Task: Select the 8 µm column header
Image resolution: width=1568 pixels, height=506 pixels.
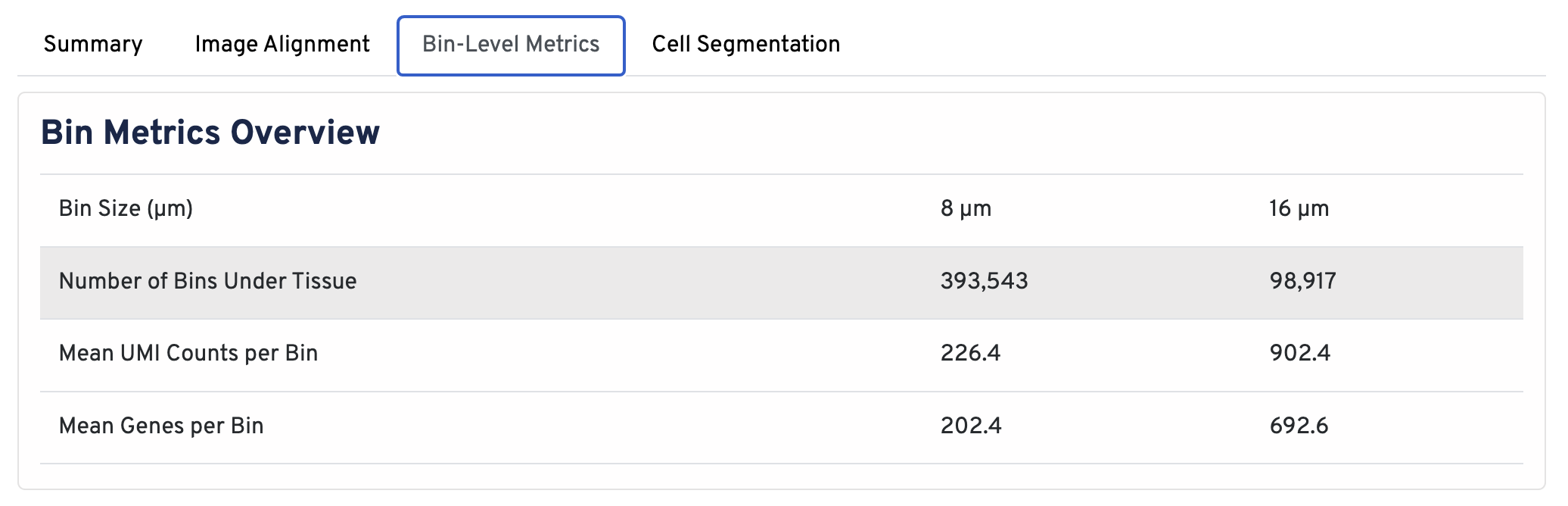Action: [x=966, y=208]
